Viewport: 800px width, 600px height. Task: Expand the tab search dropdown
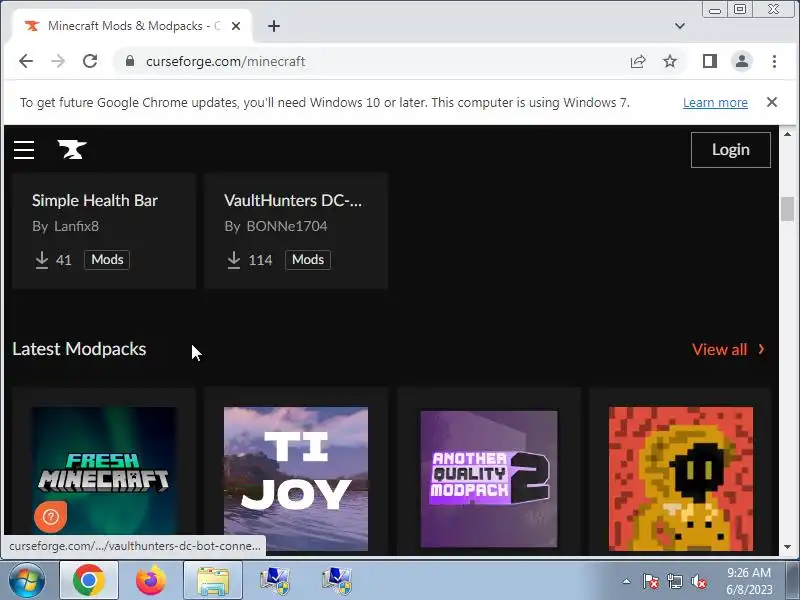click(x=680, y=26)
